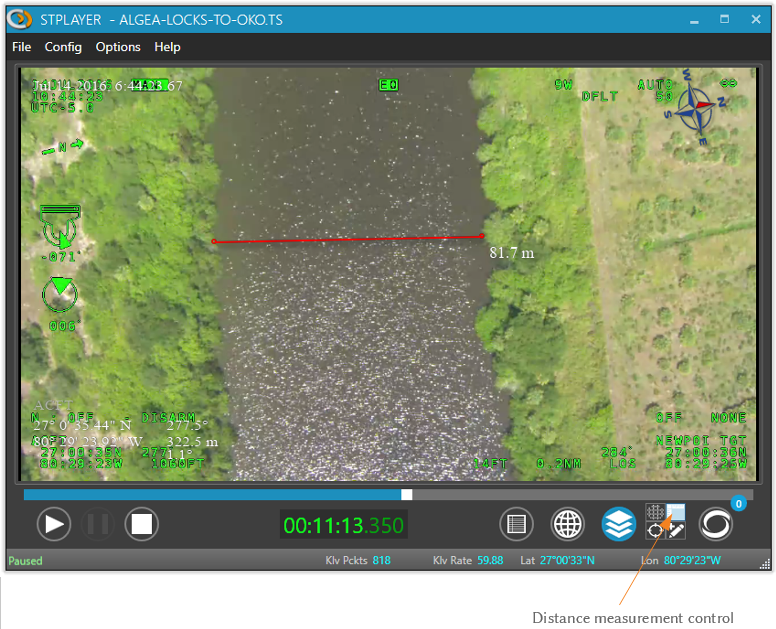Click the Klv Rate value 59.88
Viewport: 776px width, 629px height.
tap(490, 560)
